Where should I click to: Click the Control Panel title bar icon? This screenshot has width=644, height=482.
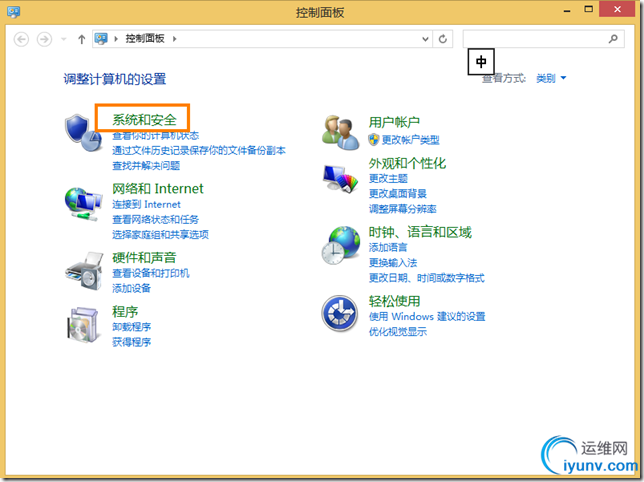coord(14,11)
